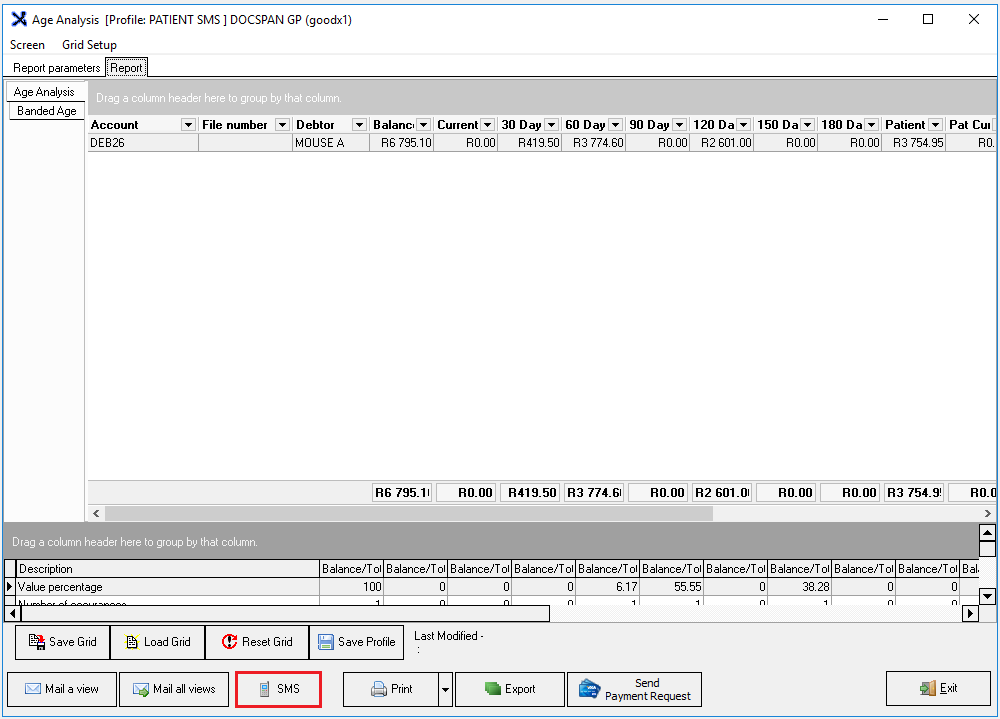Exit the Age Analysis window

938,688
